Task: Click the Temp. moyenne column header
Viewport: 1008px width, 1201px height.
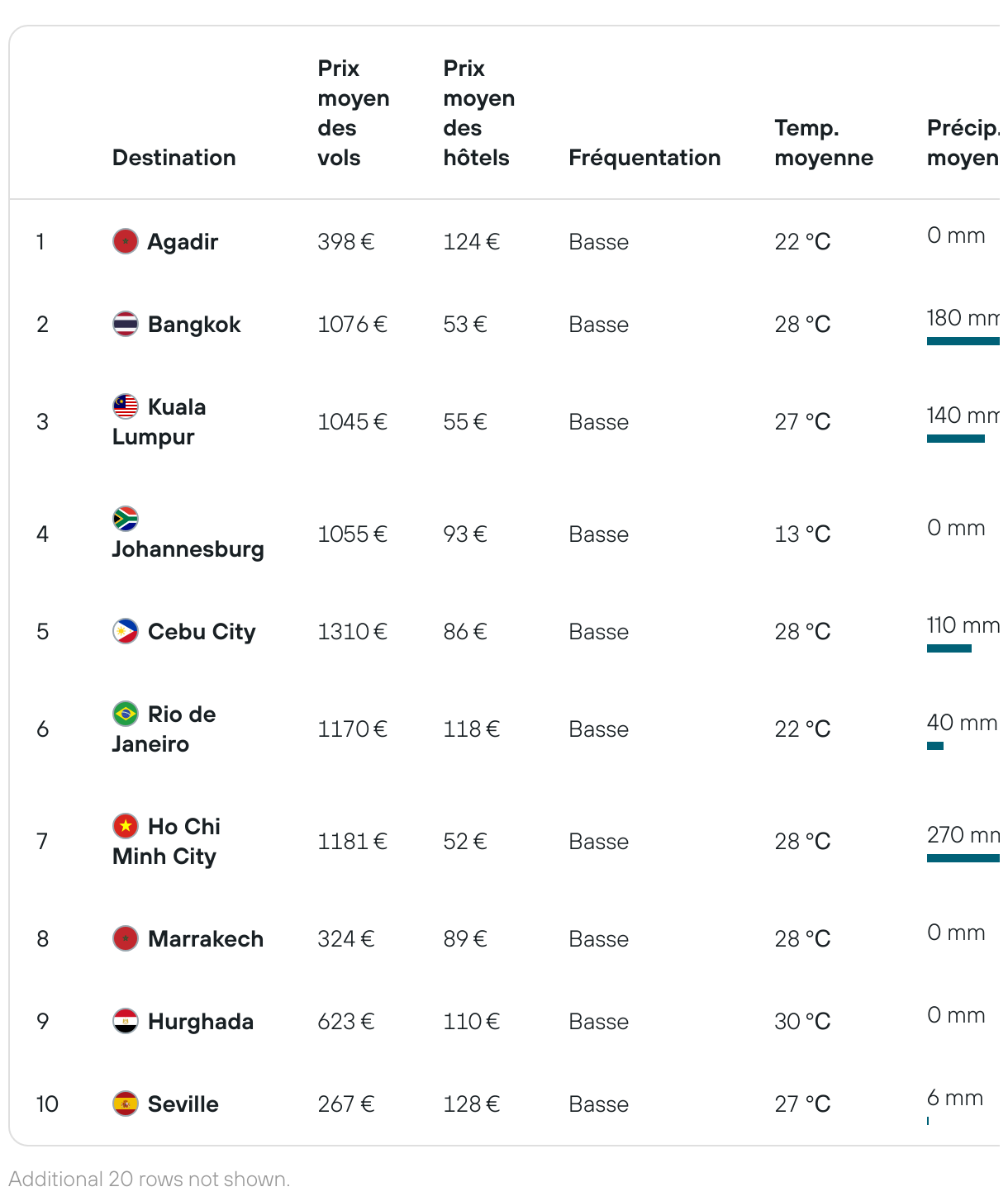Action: 824,143
